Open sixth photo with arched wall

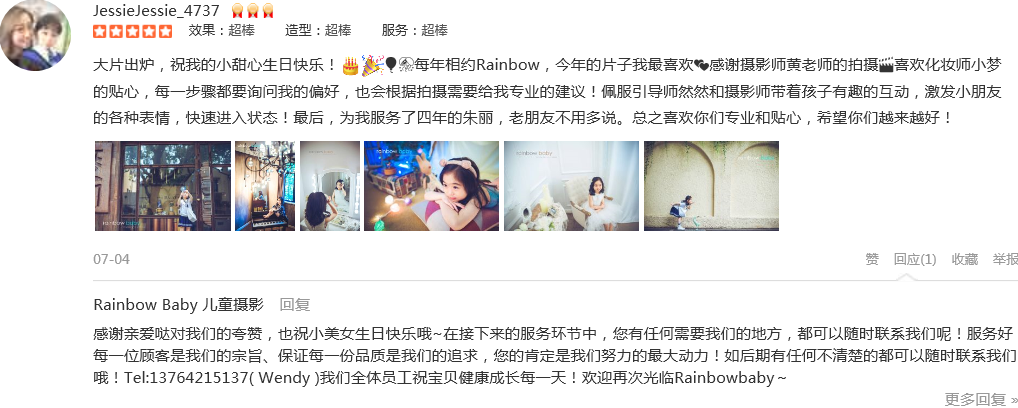[x=712, y=186]
